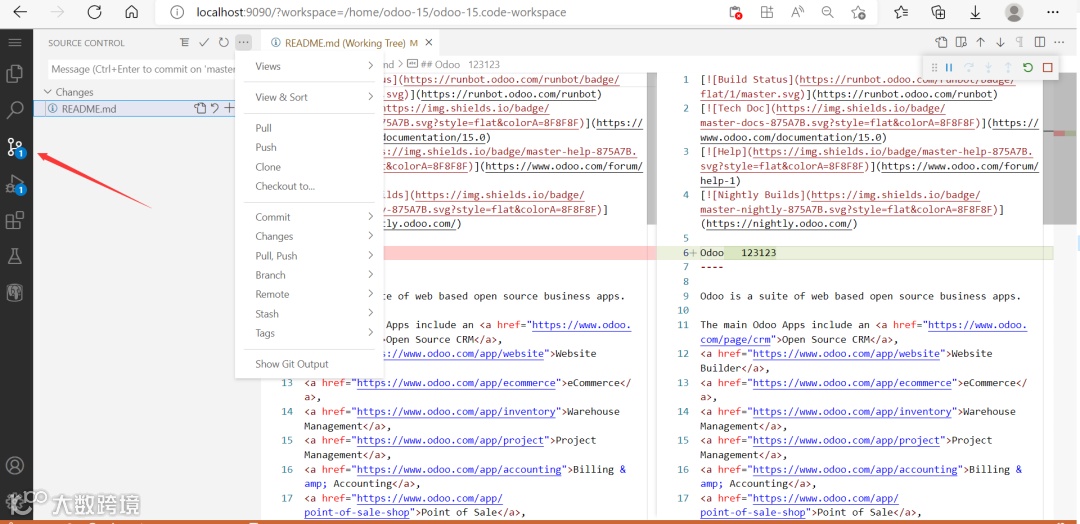Open the Testing flask icon
This screenshot has height=524, width=1080.
click(x=14, y=257)
